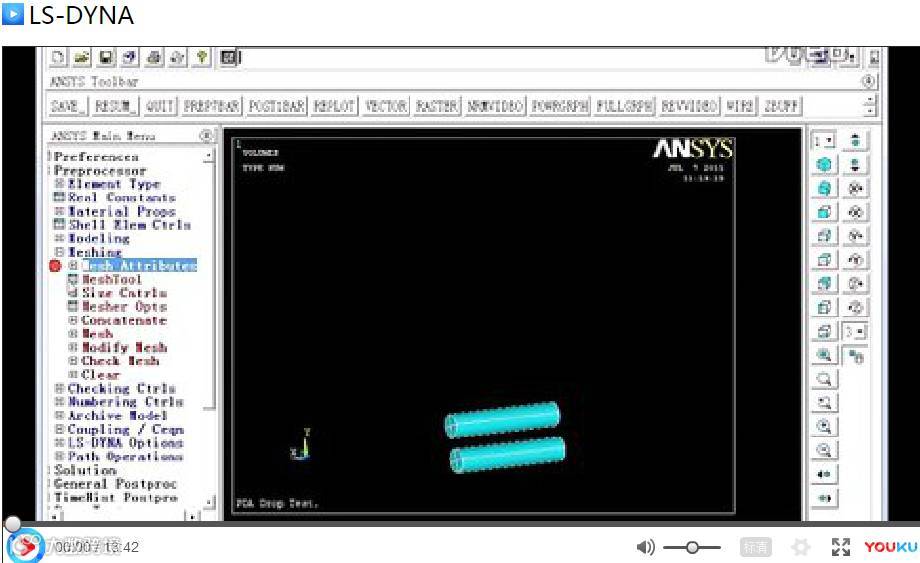Image resolution: width=920 pixels, height=563 pixels.
Task: Click the ZBUFF toolbar button
Action: [x=780, y=106]
